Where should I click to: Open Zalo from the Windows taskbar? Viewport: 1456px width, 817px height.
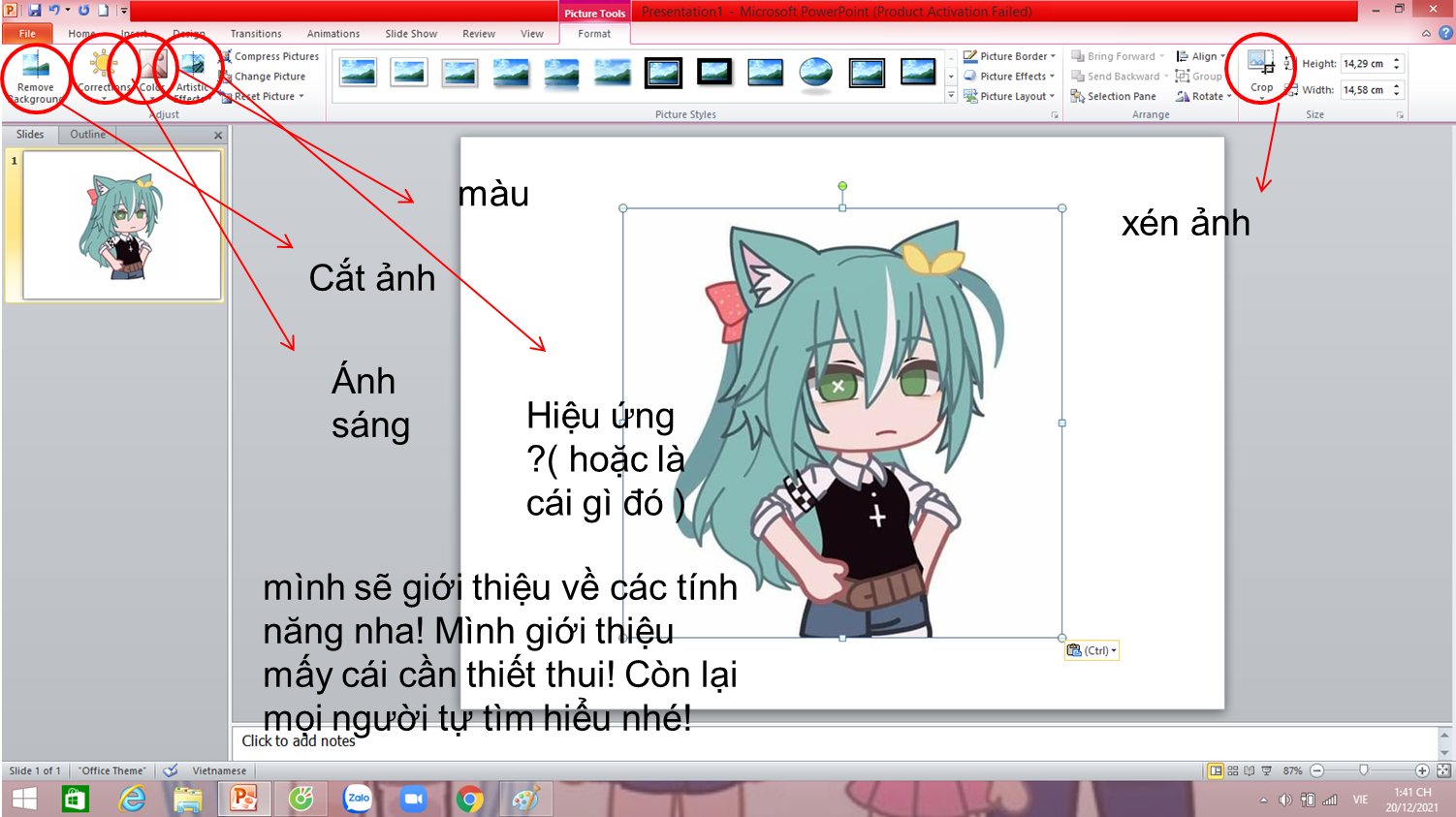click(358, 799)
